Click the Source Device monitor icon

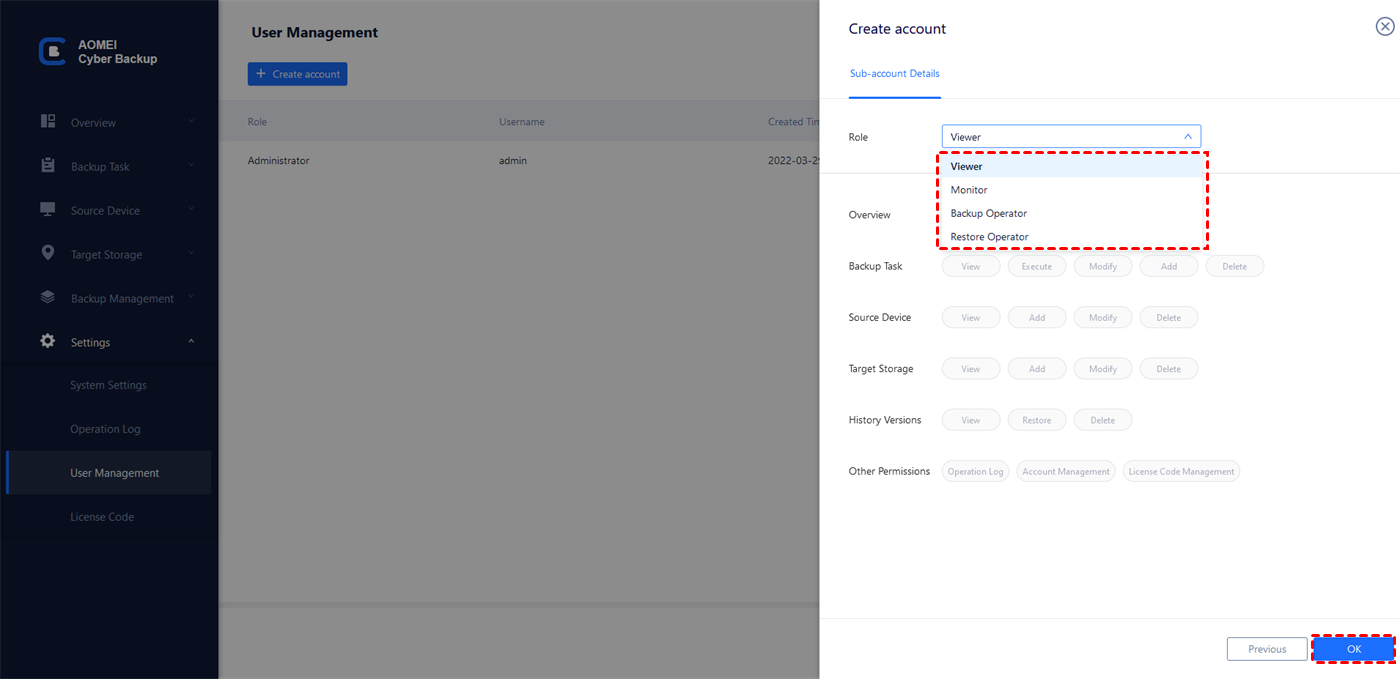48,210
